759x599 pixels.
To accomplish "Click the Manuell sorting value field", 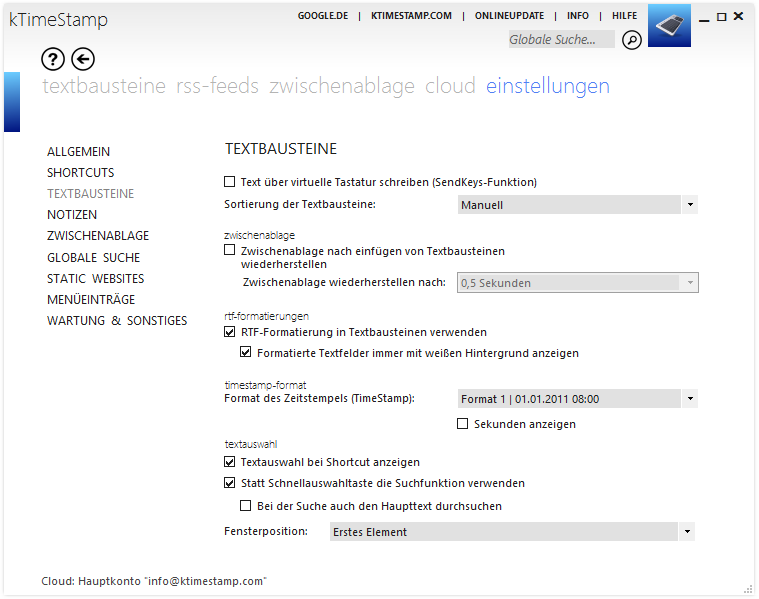I will pos(569,205).
